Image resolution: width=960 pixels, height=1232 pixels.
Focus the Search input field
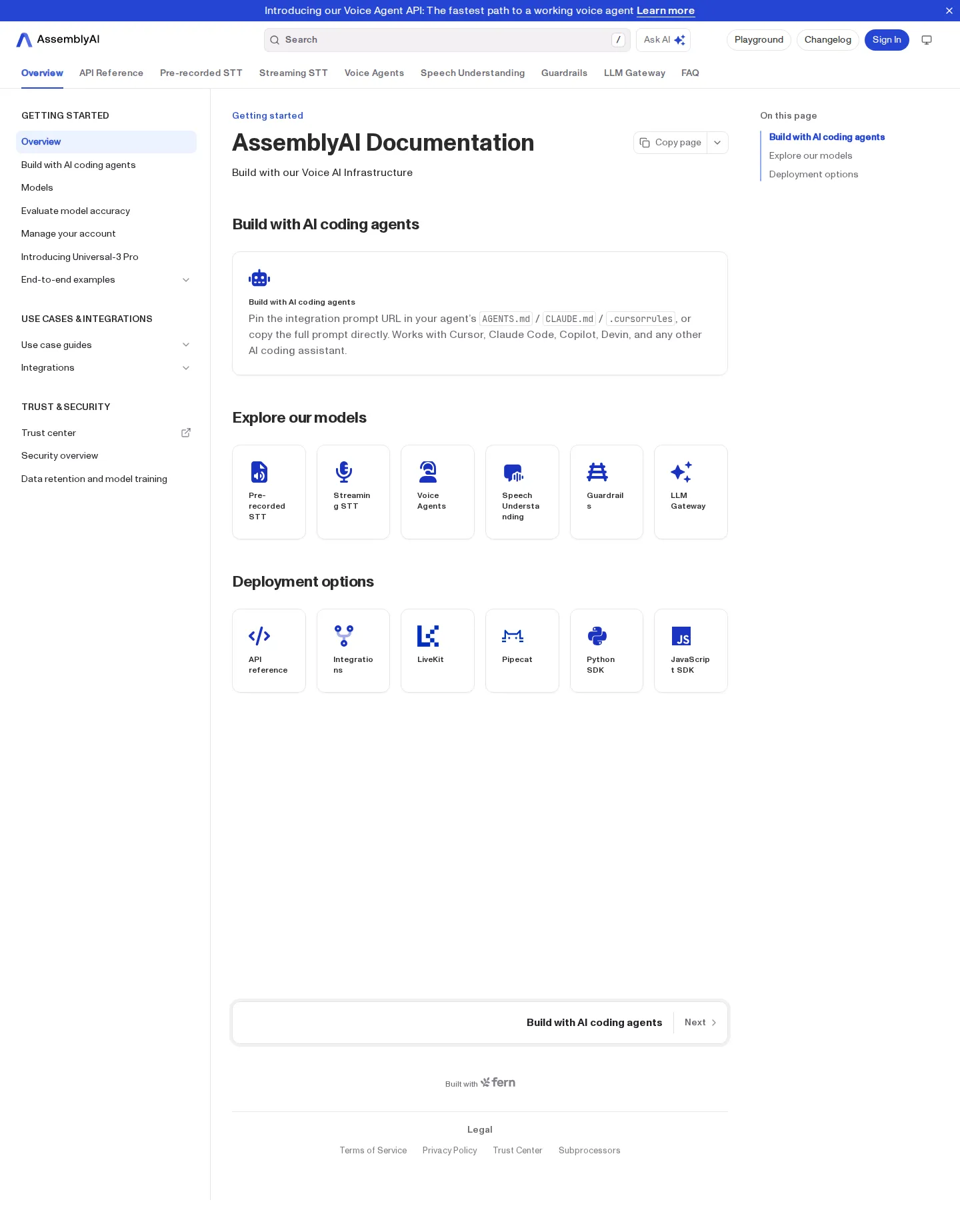[x=447, y=40]
